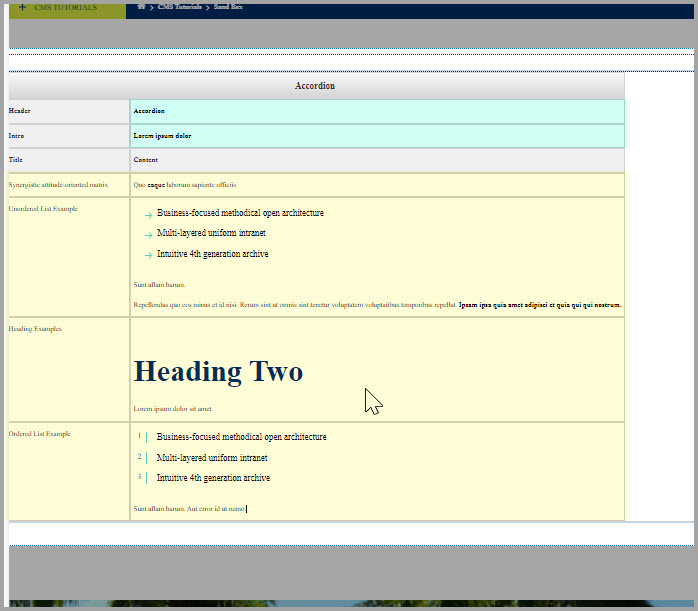The image size is (698, 611).
Task: Click the Header row label
Action: [x=20, y=111]
